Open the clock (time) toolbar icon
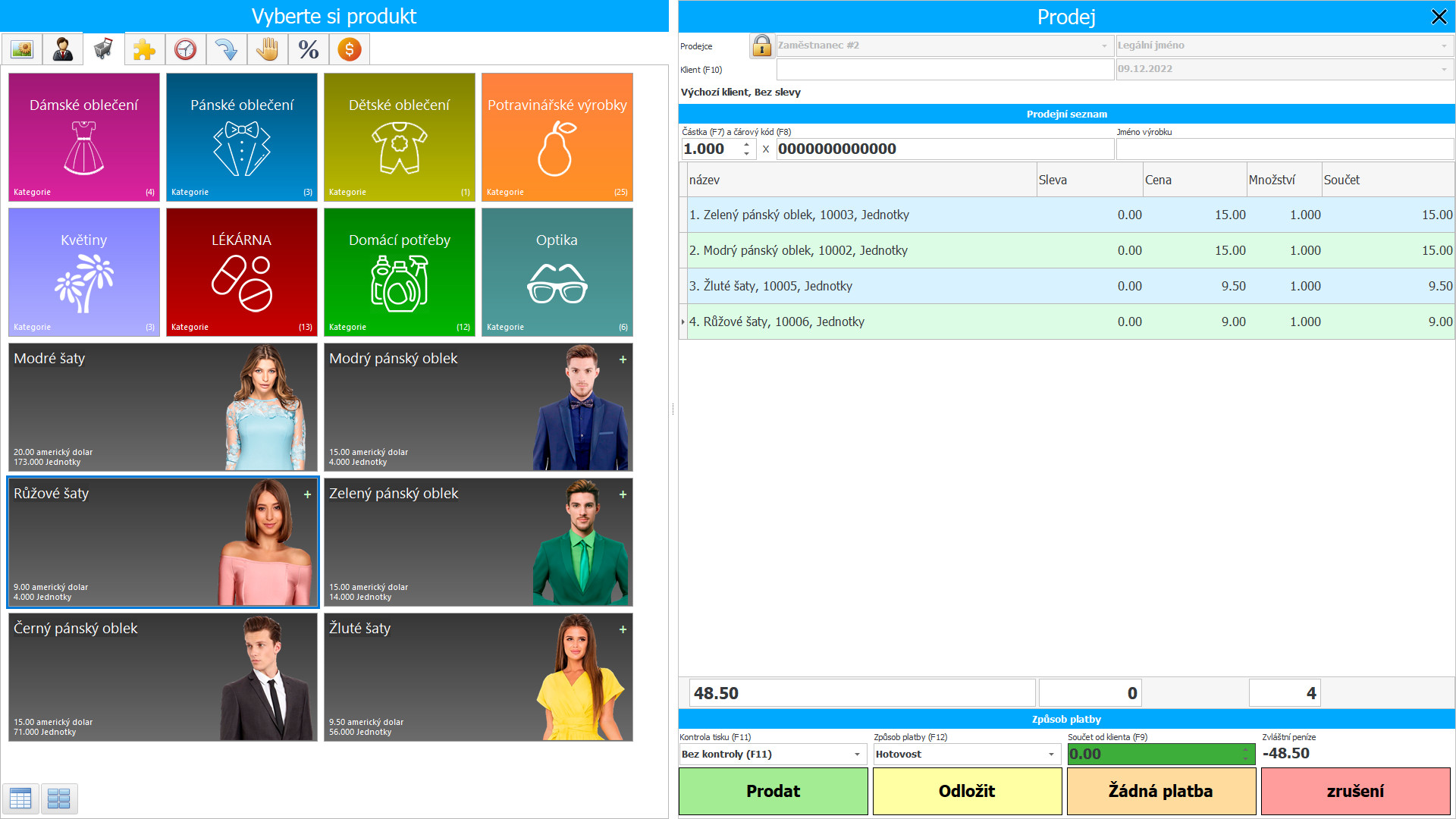Screen dimensions: 1456x819 tap(185, 49)
